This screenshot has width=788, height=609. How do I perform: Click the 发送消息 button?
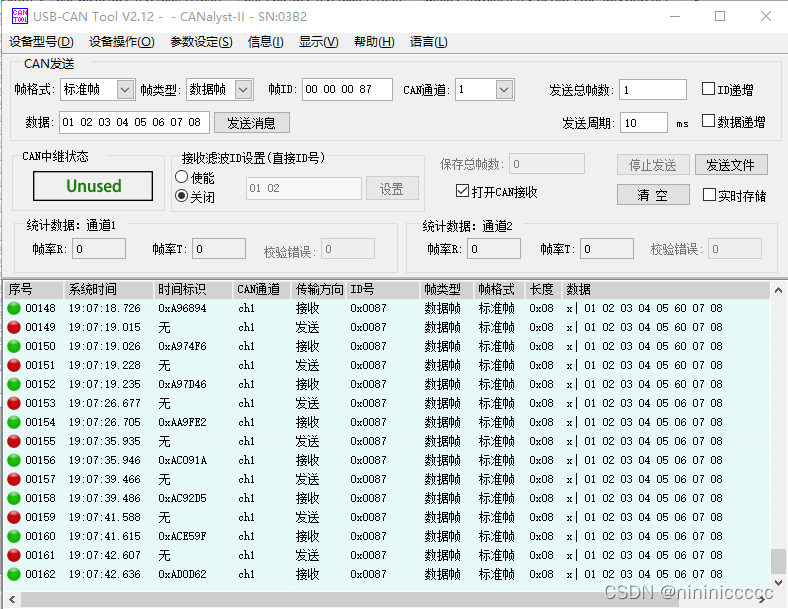[252, 123]
